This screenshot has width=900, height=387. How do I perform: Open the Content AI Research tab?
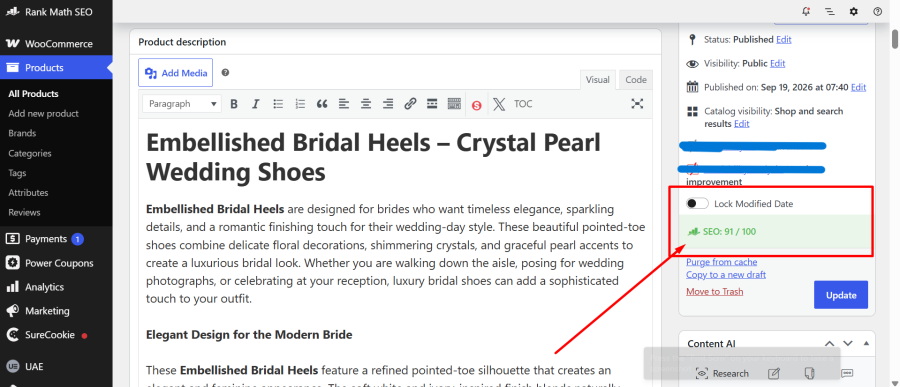coord(723,373)
